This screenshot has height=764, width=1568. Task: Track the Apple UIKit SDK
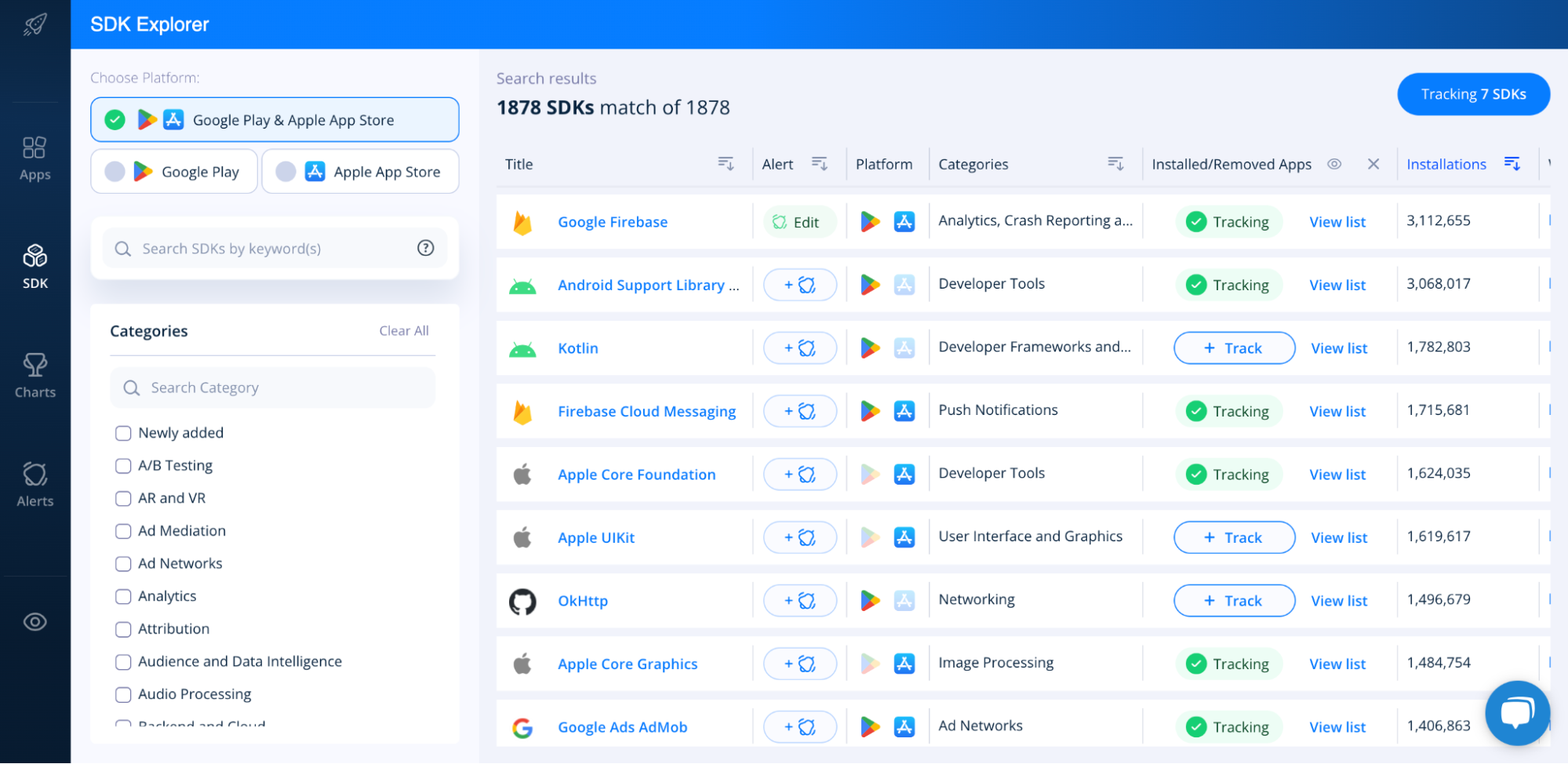click(x=1234, y=537)
